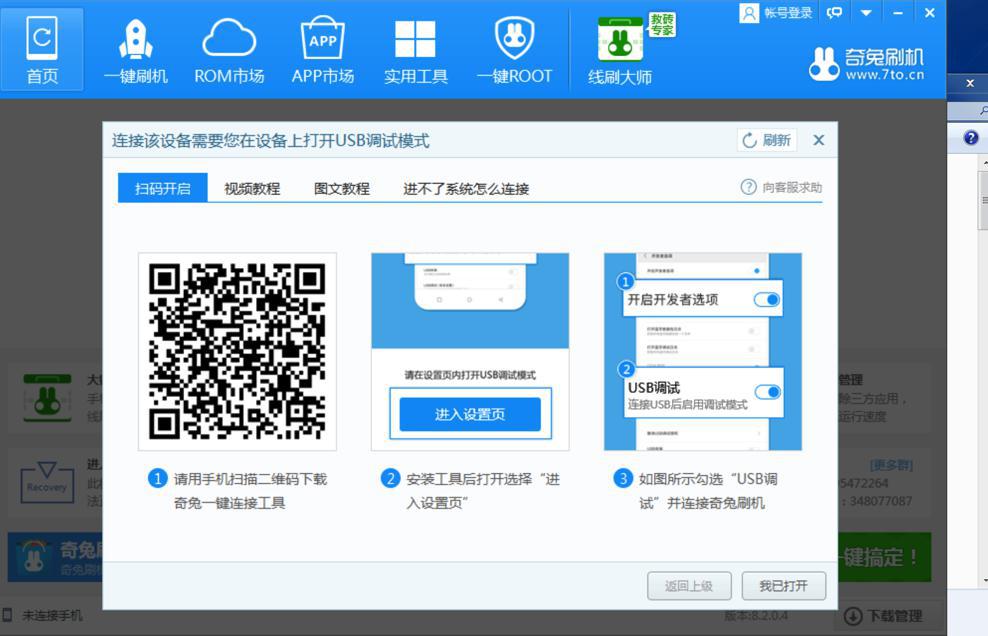Open 下载管理 download manager
988x636 pixels.
click(883, 616)
